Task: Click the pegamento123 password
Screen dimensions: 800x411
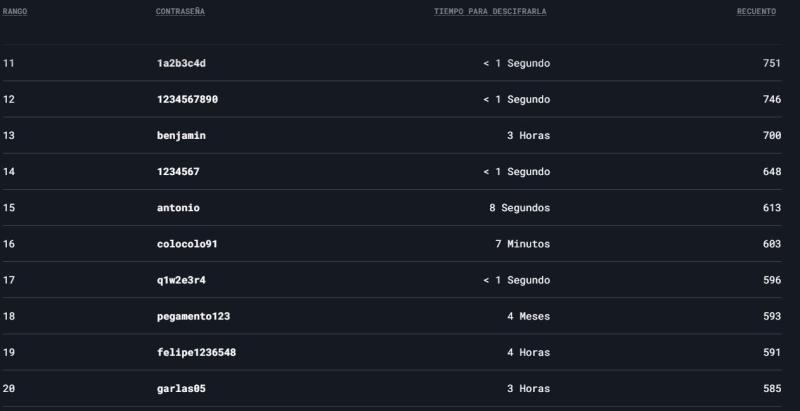Action: point(193,316)
